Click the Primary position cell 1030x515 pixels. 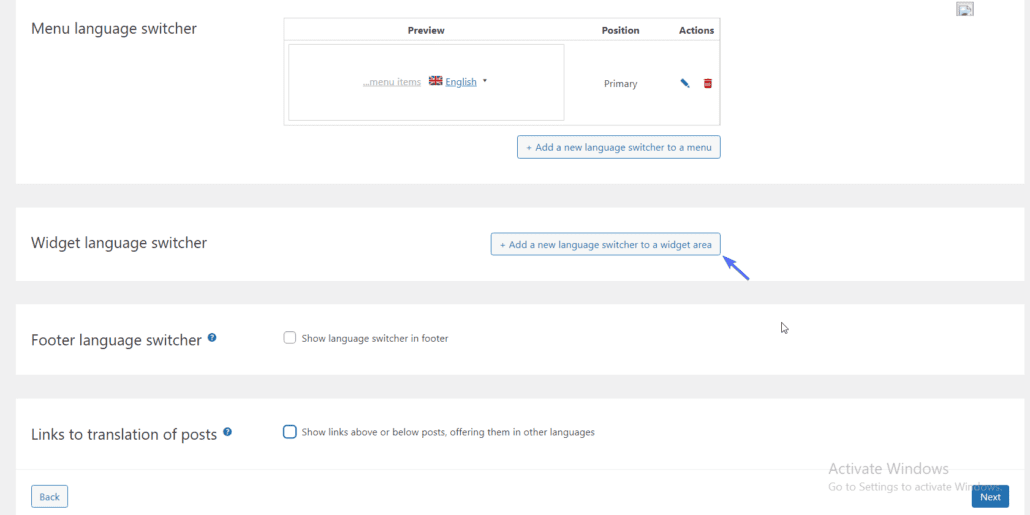(621, 83)
